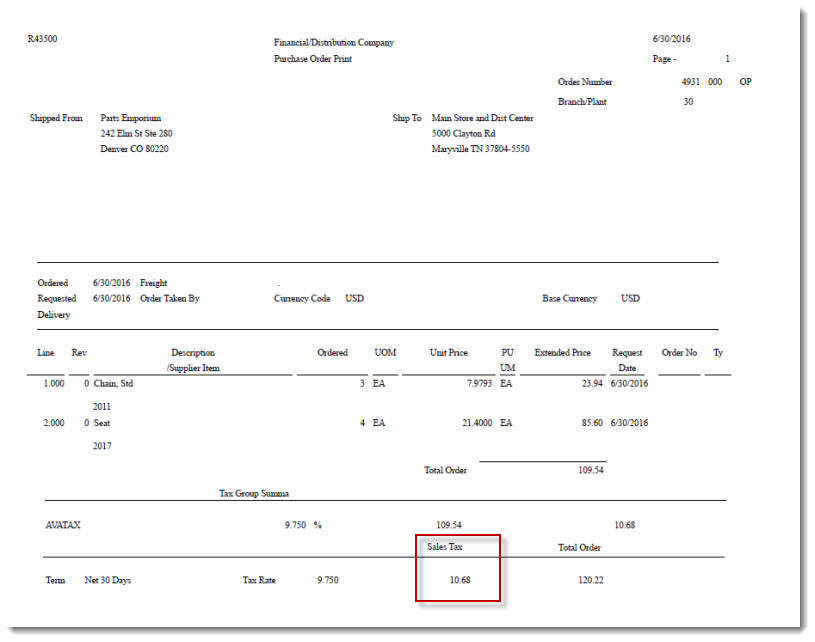Select the Base Currency label
Screen dimensions: 815x642
tap(569, 299)
